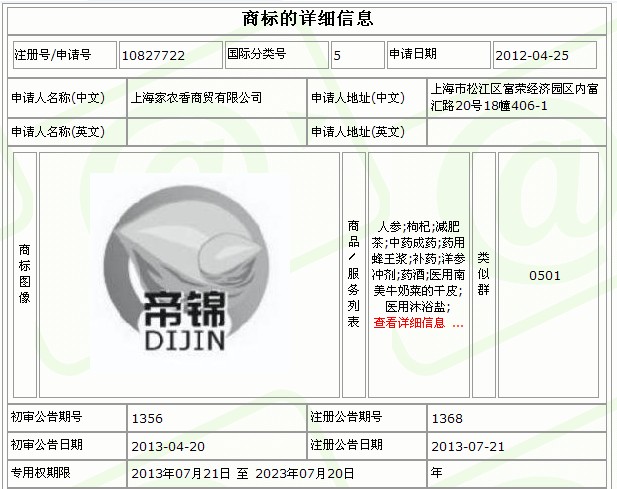
Task: Click the empty English applicant name field
Action: 213,132
